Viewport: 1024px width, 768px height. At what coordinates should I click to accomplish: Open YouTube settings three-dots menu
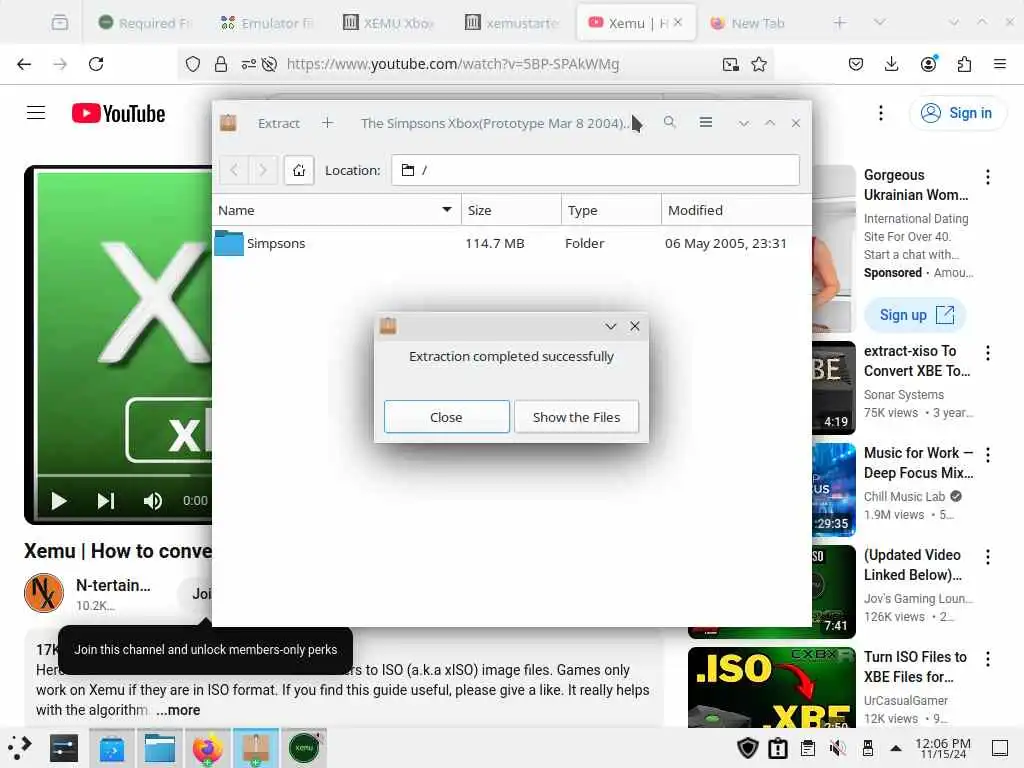point(880,113)
